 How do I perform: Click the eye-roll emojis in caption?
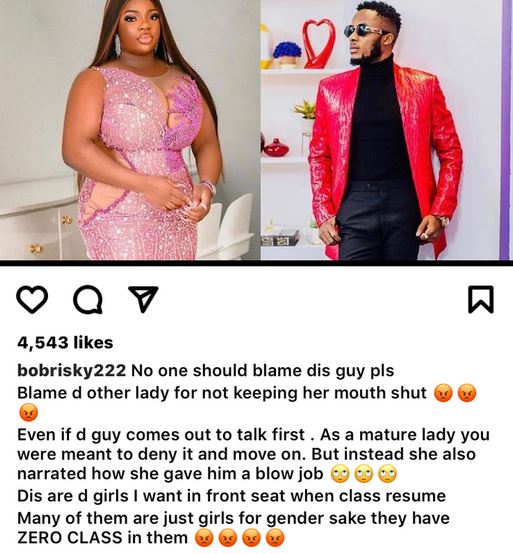pyautogui.click(x=364, y=474)
